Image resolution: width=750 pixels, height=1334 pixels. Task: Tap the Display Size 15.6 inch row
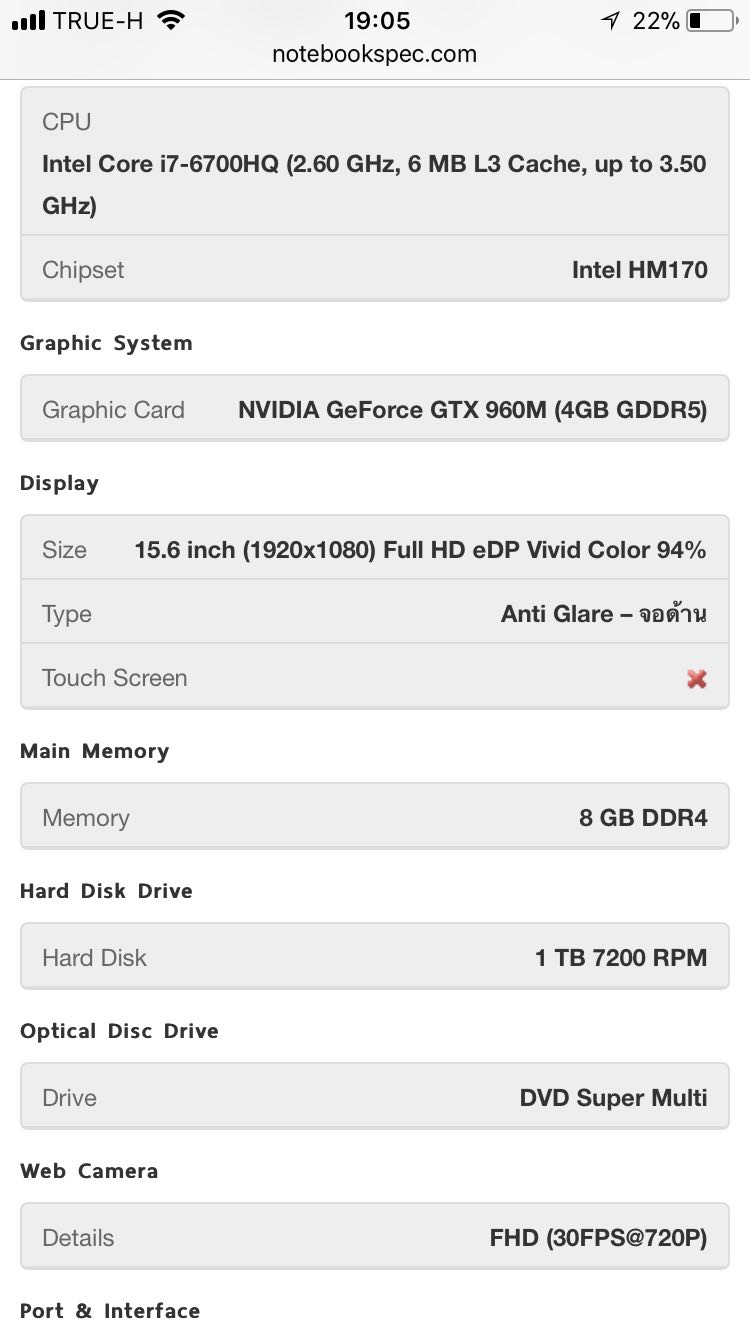pyautogui.click(x=375, y=549)
